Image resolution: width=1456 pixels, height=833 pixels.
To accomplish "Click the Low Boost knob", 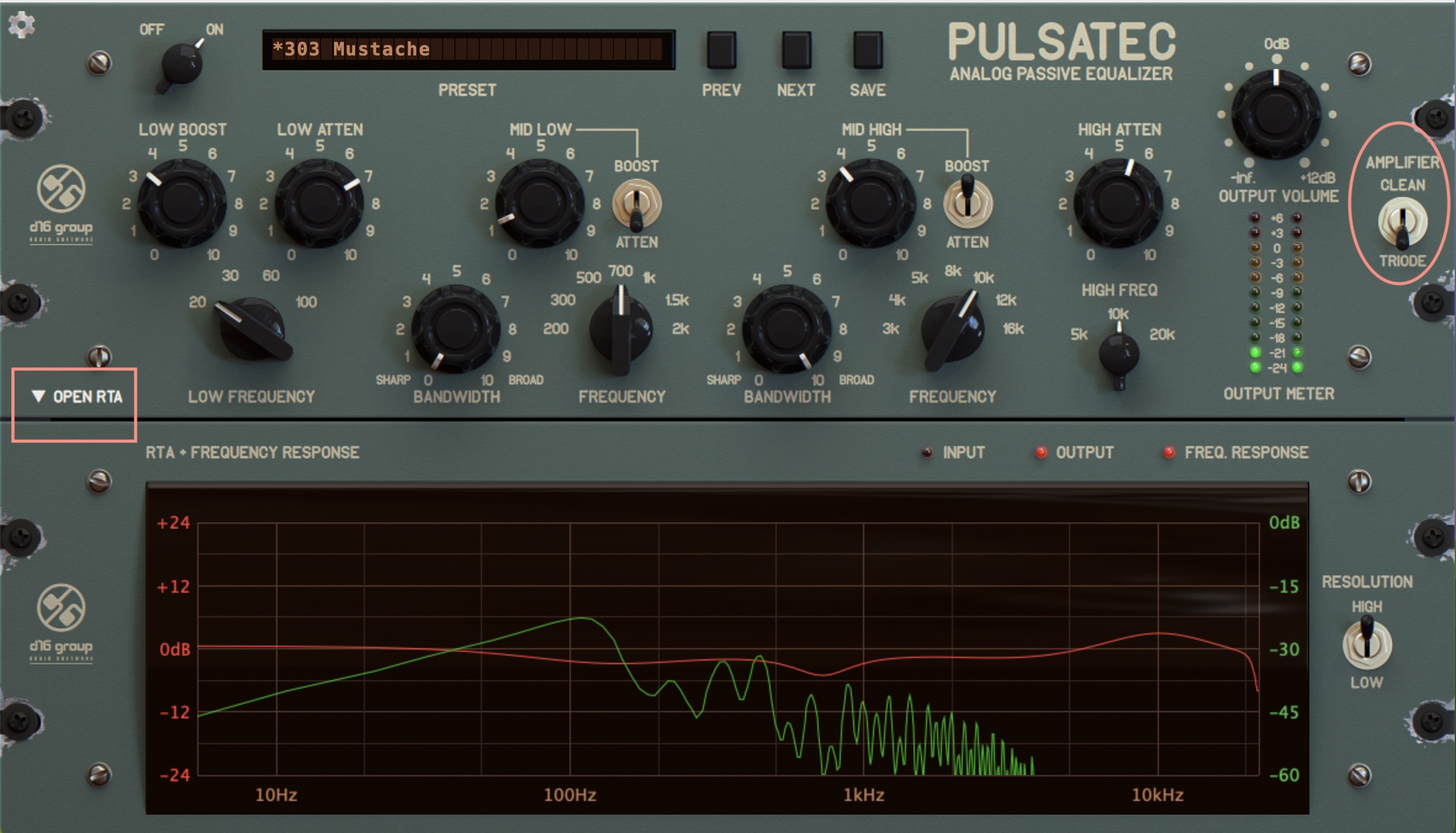I will click(x=182, y=203).
